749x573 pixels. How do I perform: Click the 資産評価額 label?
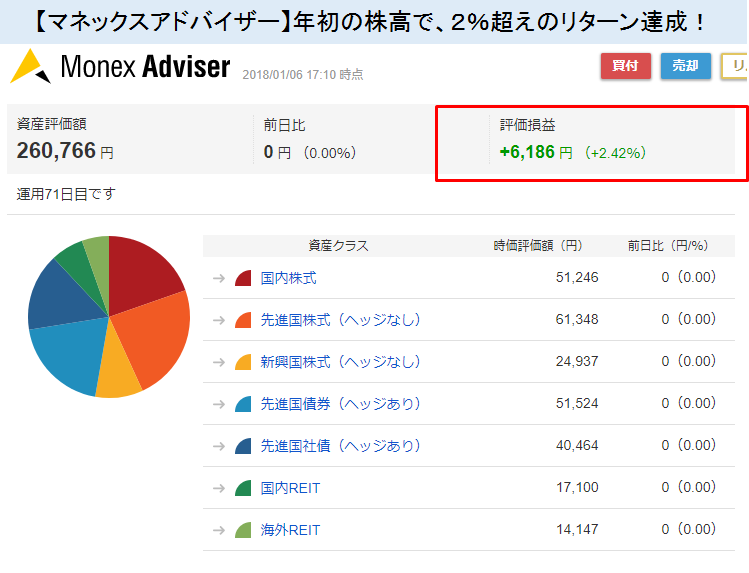pyautogui.click(x=52, y=124)
